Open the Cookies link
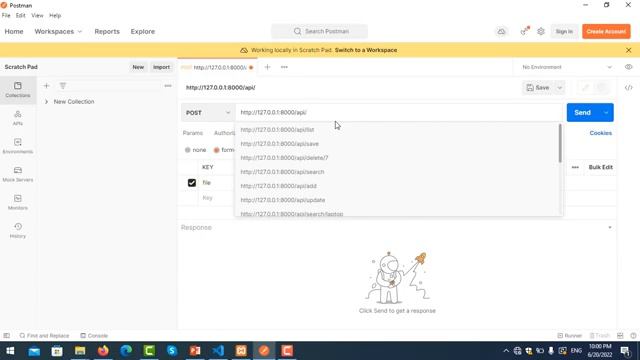 (x=600, y=133)
